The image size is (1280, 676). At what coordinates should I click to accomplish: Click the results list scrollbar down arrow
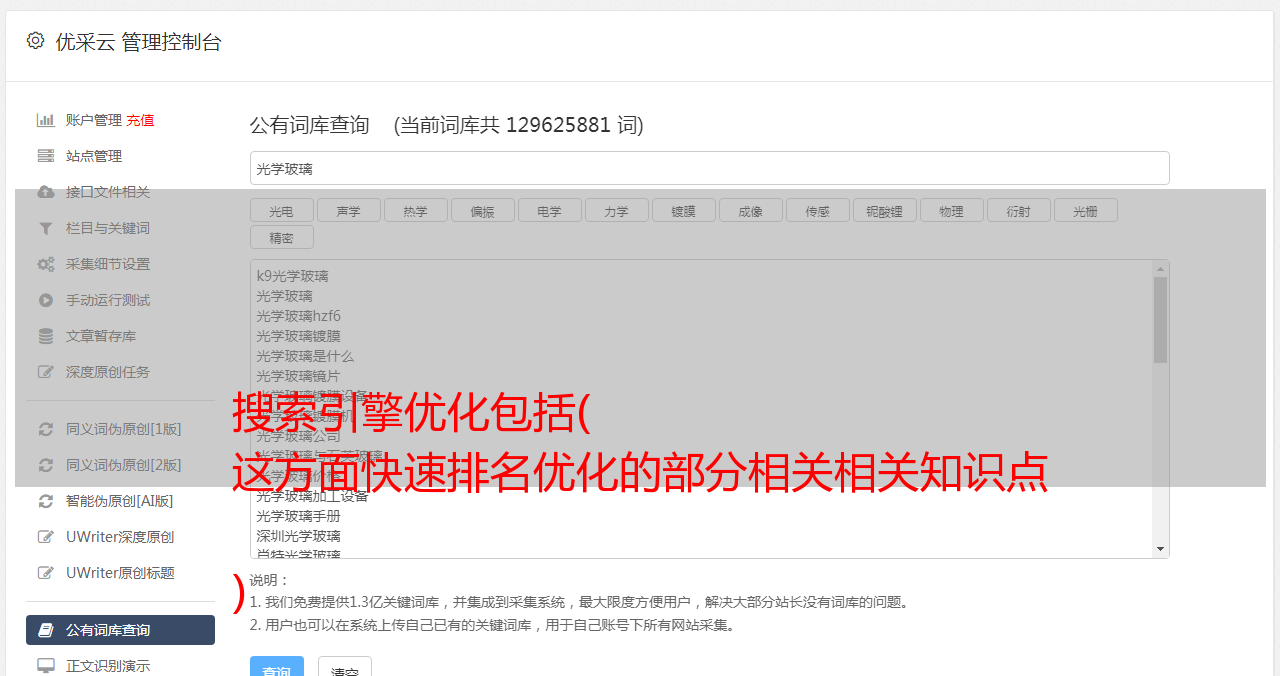1160,549
